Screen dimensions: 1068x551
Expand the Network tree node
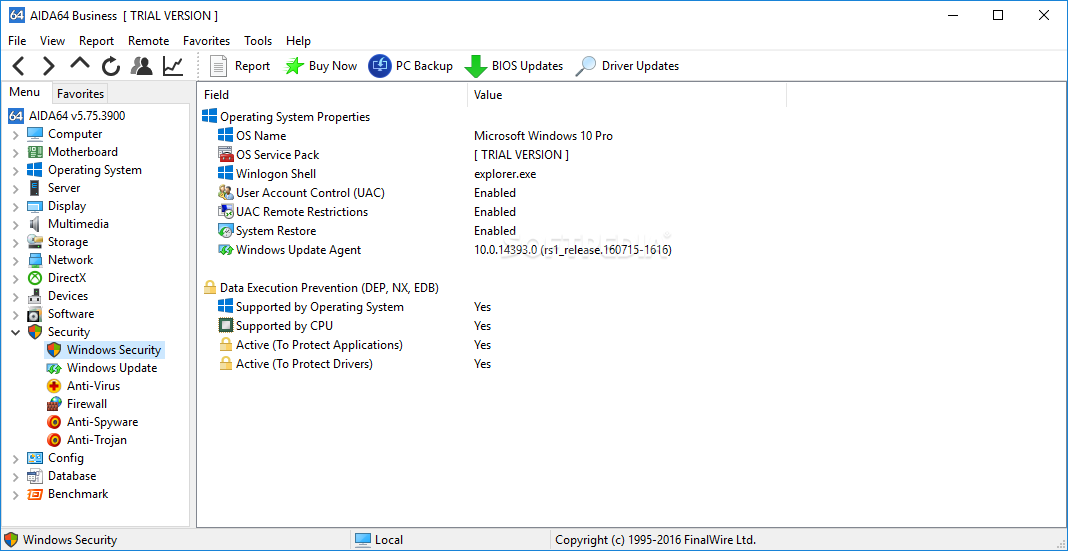tap(15, 260)
